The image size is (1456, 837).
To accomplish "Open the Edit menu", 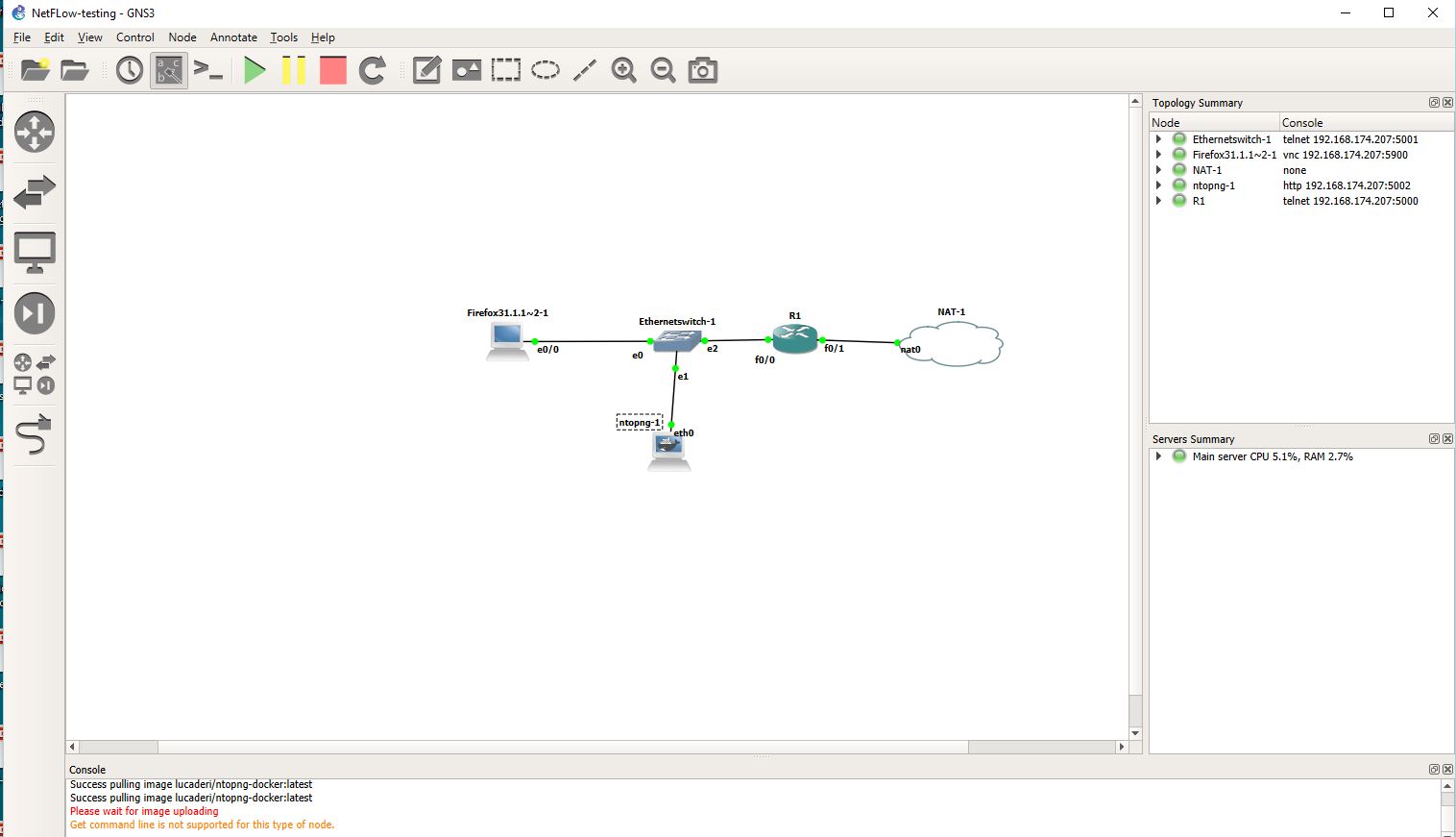I will (x=54, y=37).
